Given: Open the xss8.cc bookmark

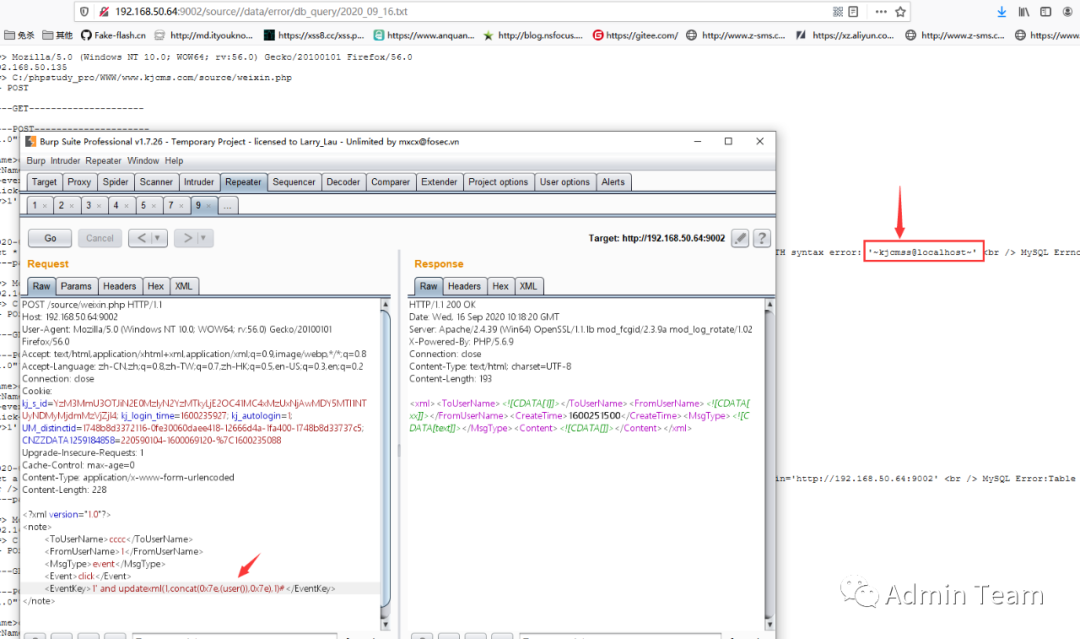Looking at the screenshot, I should [314, 35].
